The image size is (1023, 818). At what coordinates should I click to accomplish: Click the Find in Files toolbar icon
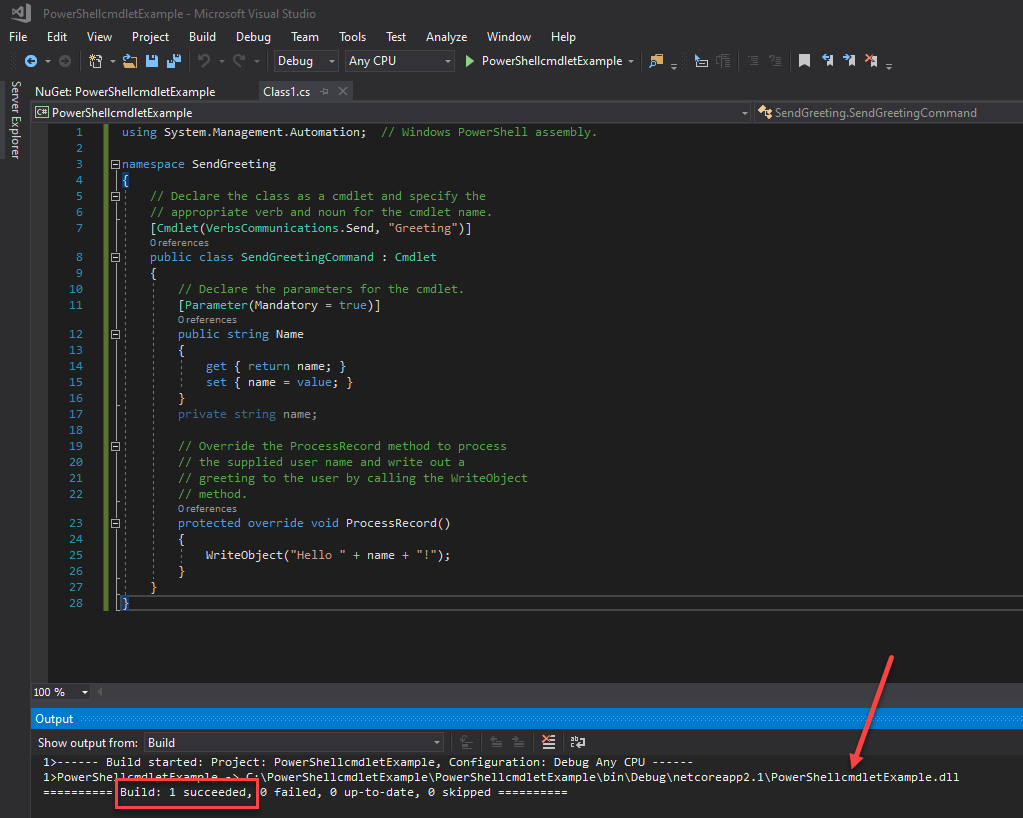click(x=656, y=61)
